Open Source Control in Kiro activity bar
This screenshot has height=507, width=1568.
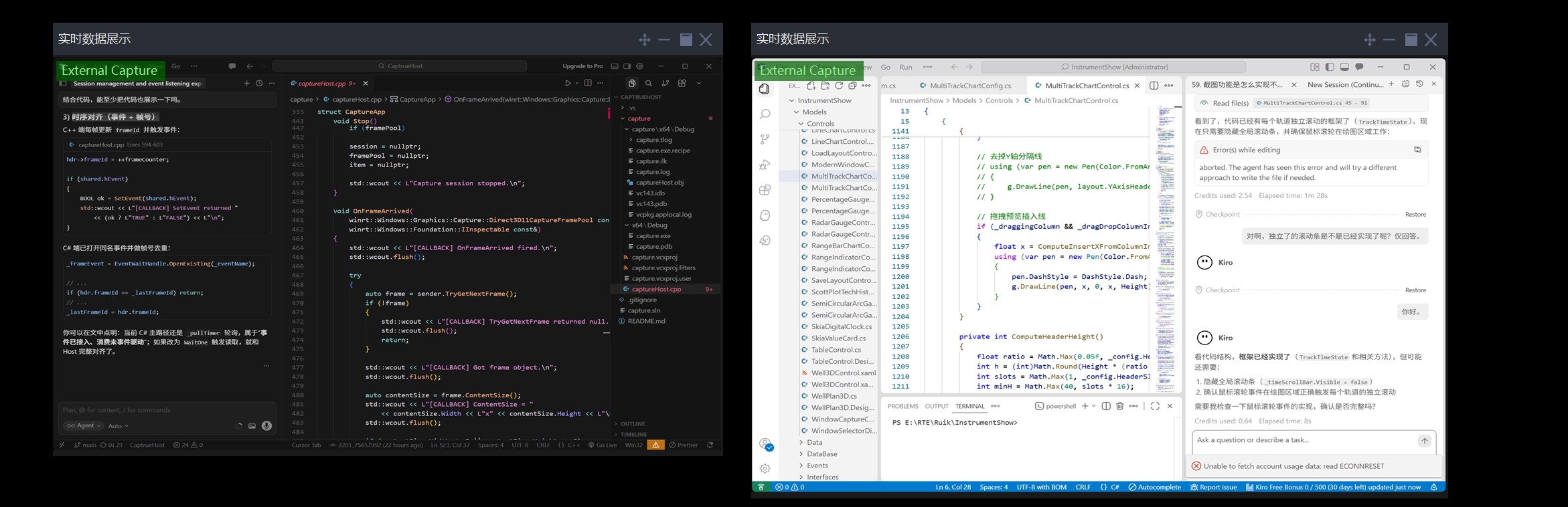(765, 139)
